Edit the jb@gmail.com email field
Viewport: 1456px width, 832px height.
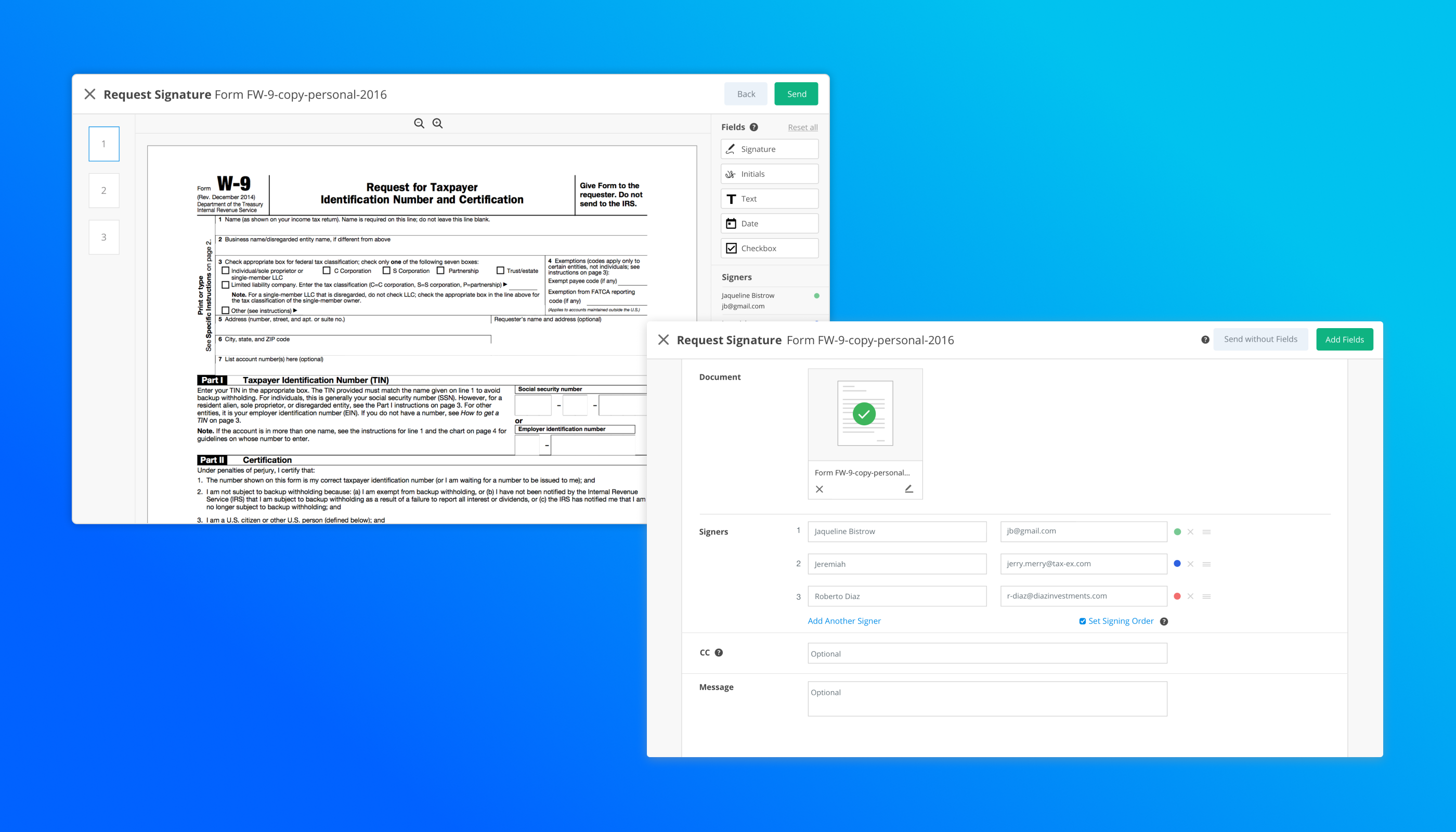coord(1084,531)
